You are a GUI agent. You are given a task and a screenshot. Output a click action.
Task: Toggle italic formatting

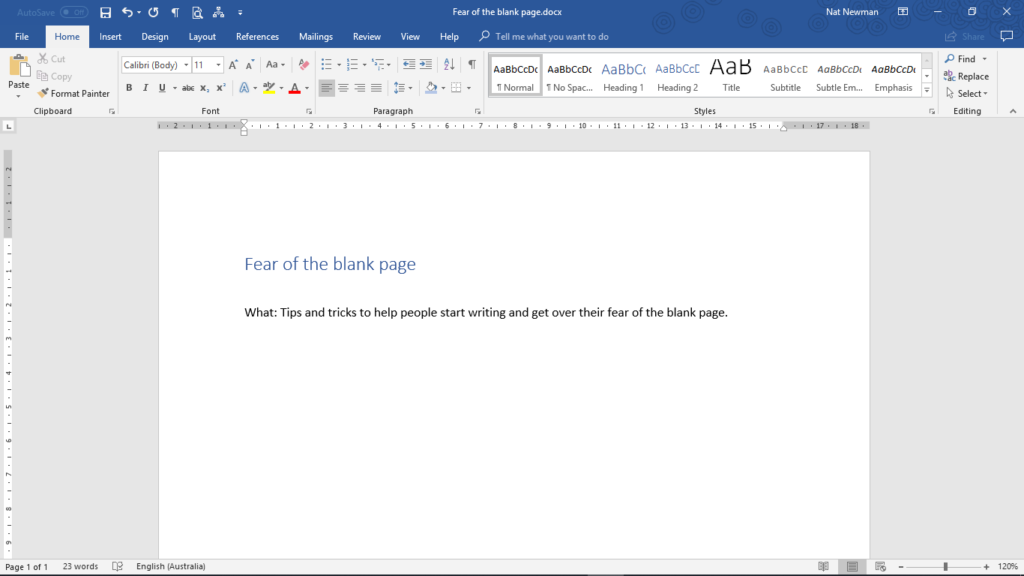click(x=145, y=88)
